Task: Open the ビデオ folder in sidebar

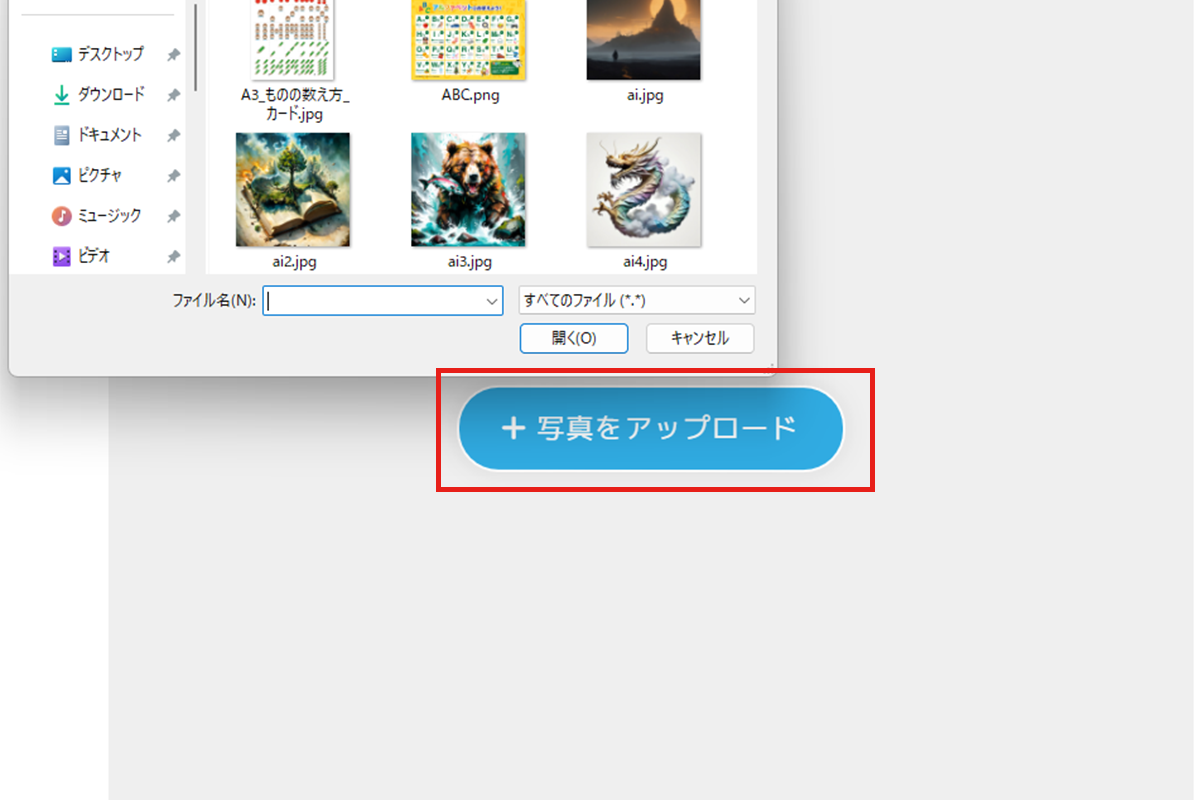Action: [63, 254]
